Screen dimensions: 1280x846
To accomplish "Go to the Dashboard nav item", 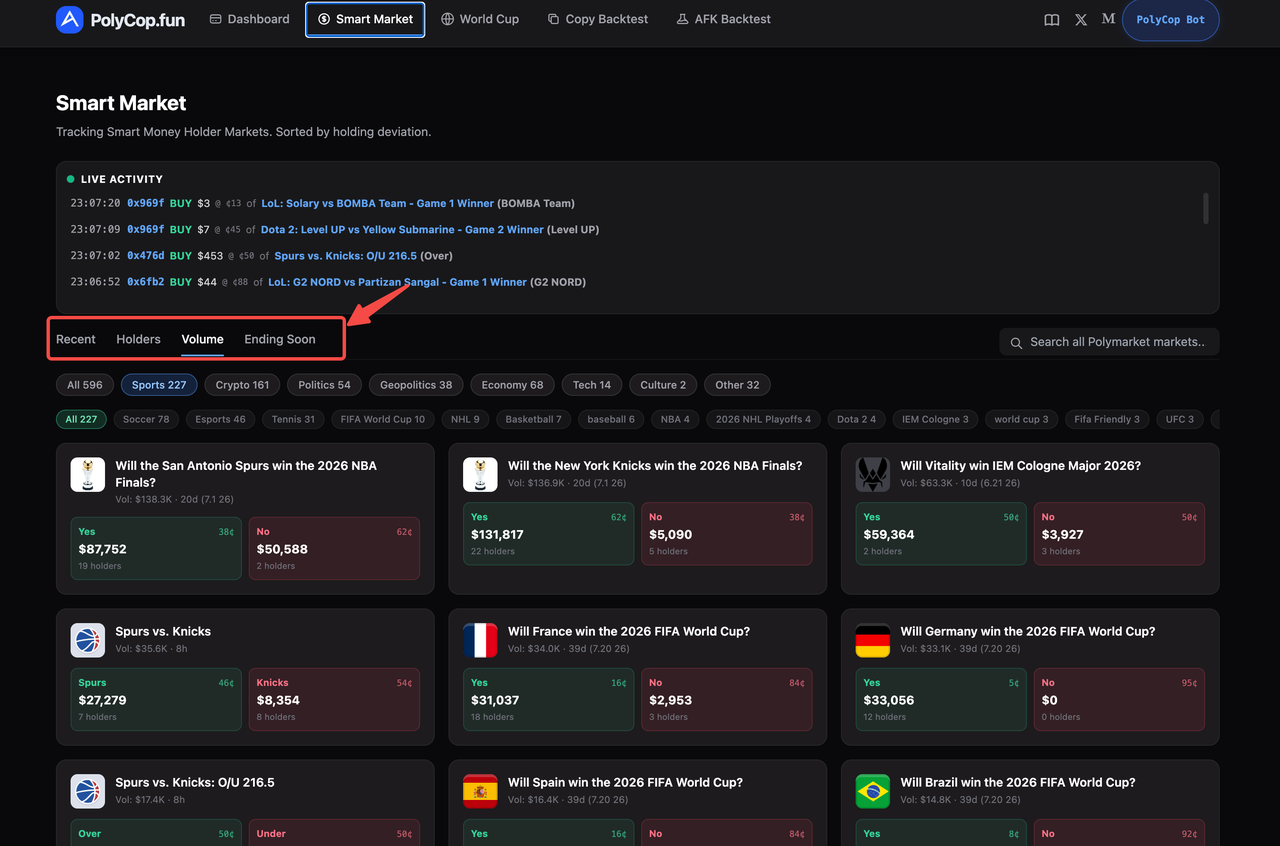I will click(x=249, y=19).
